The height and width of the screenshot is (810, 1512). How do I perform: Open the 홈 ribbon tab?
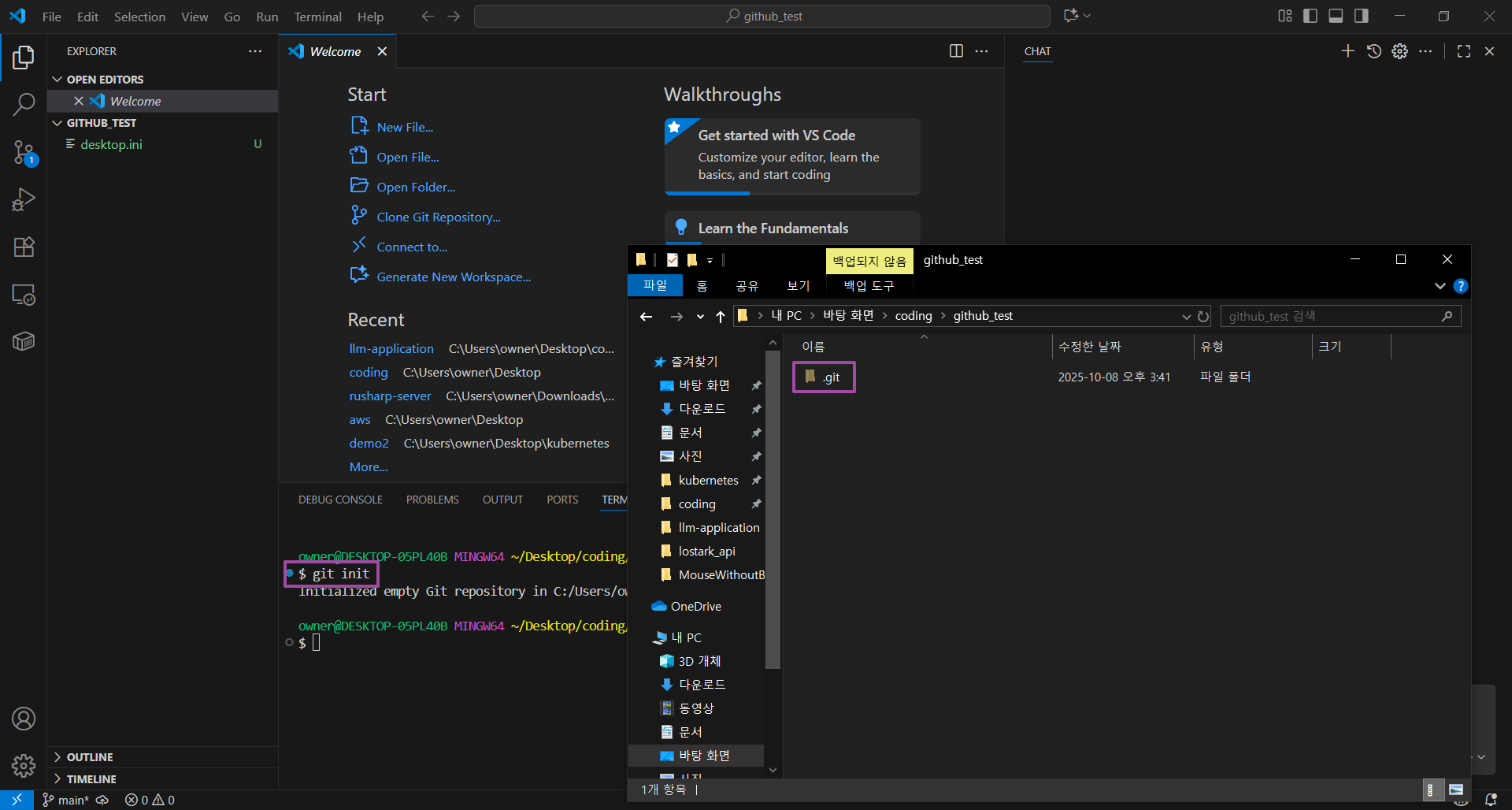tap(702, 285)
